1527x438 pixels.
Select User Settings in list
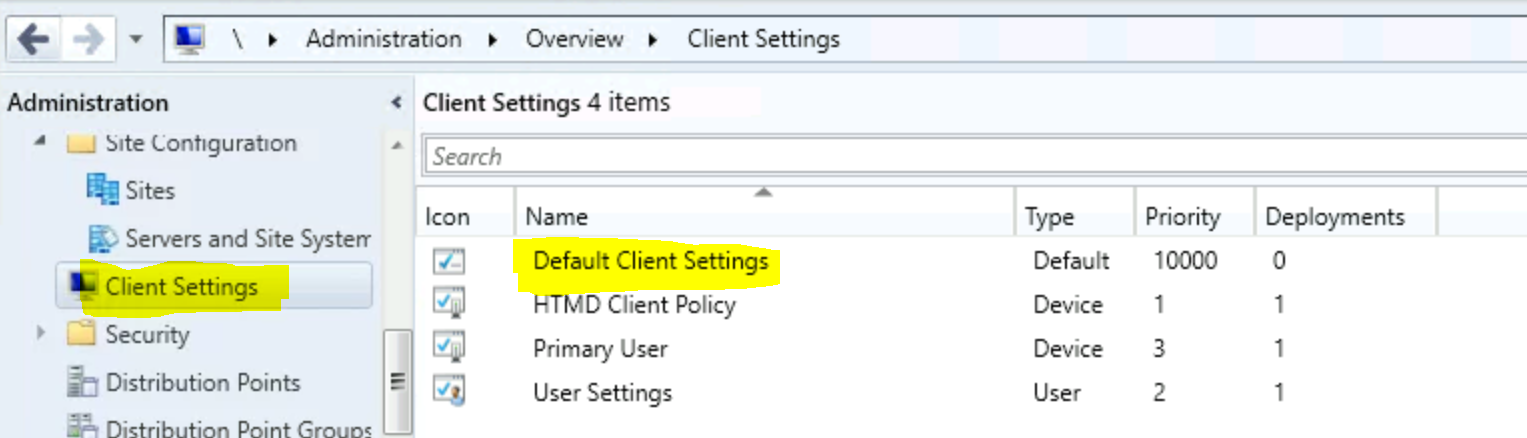point(602,392)
